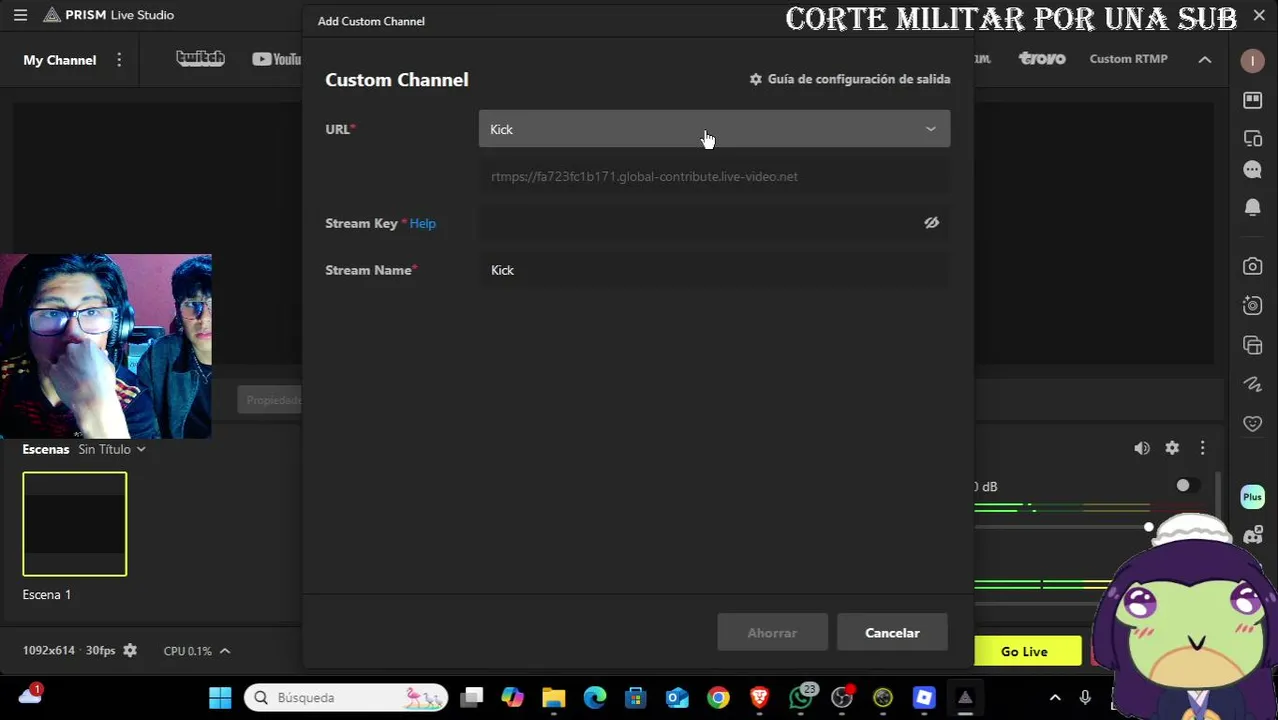Viewport: 1278px width, 720px height.
Task: Expand the Sin Título scene collection dropdown
Action: coord(112,449)
